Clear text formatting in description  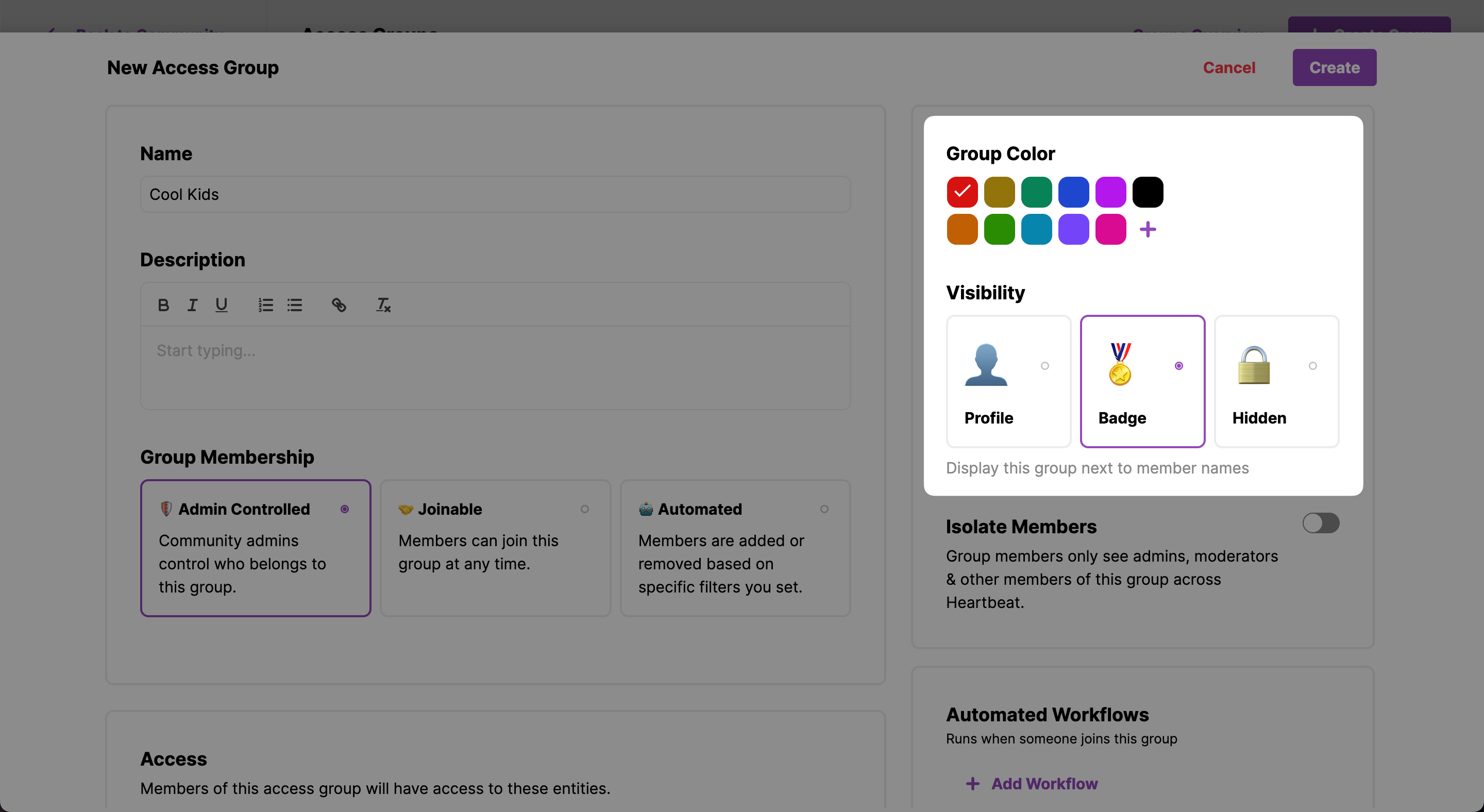tap(383, 304)
